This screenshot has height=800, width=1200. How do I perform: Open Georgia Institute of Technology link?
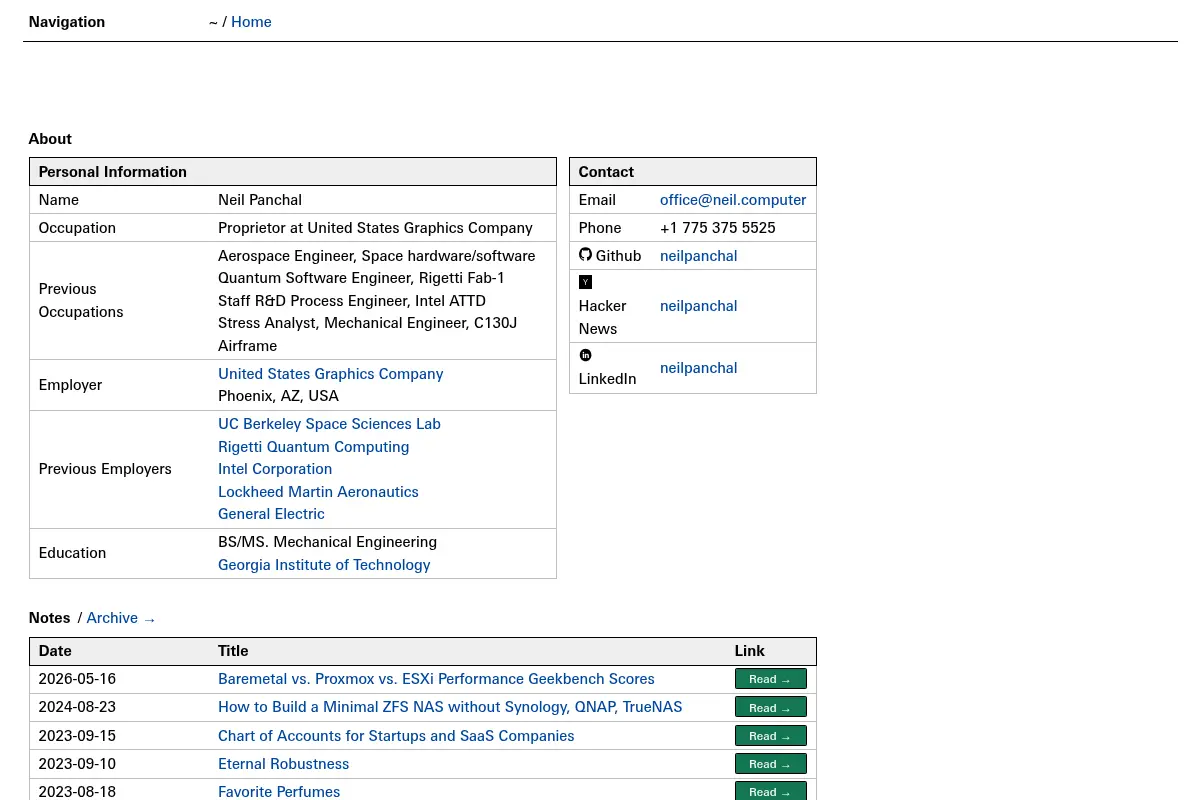tap(324, 565)
